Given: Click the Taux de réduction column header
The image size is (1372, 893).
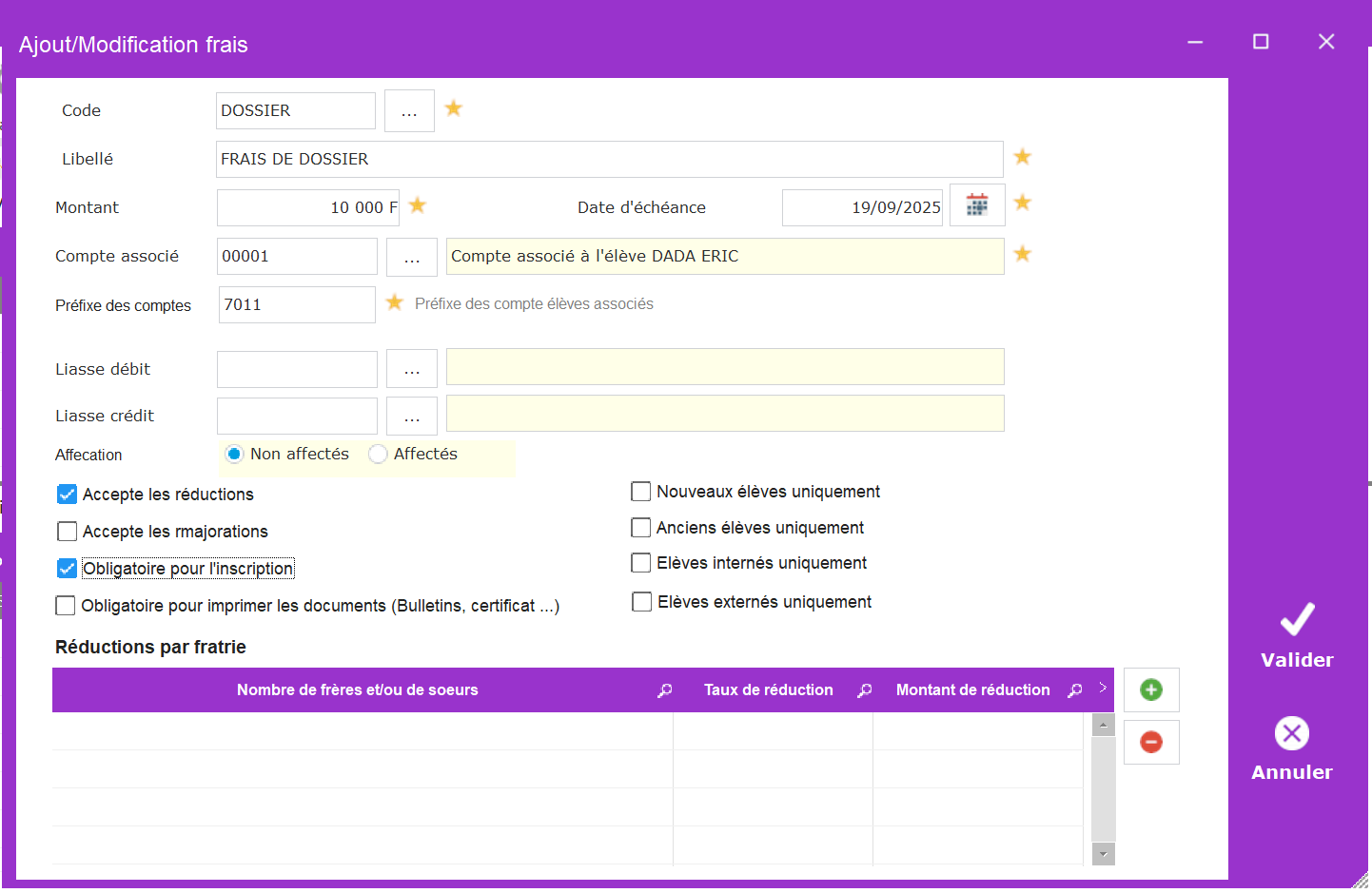Looking at the screenshot, I should 768,690.
